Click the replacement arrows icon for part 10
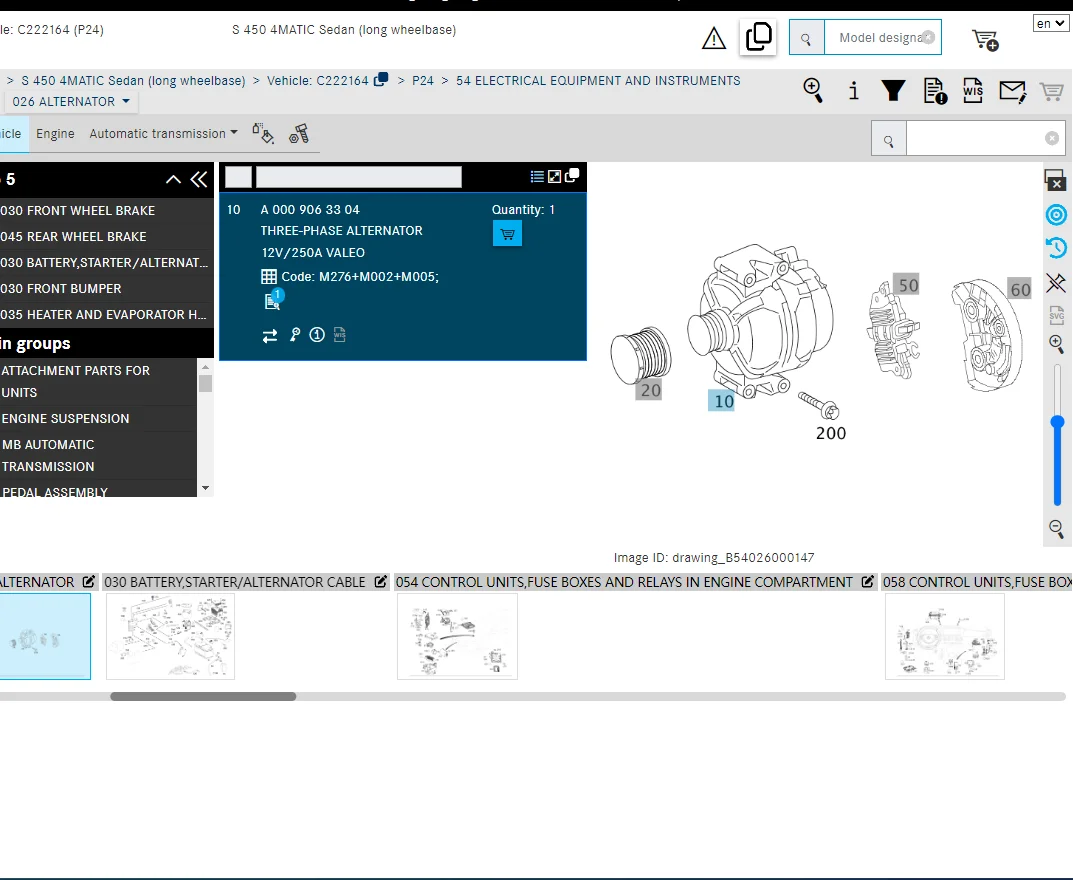Viewport: 1073px width, 880px height. [x=270, y=335]
